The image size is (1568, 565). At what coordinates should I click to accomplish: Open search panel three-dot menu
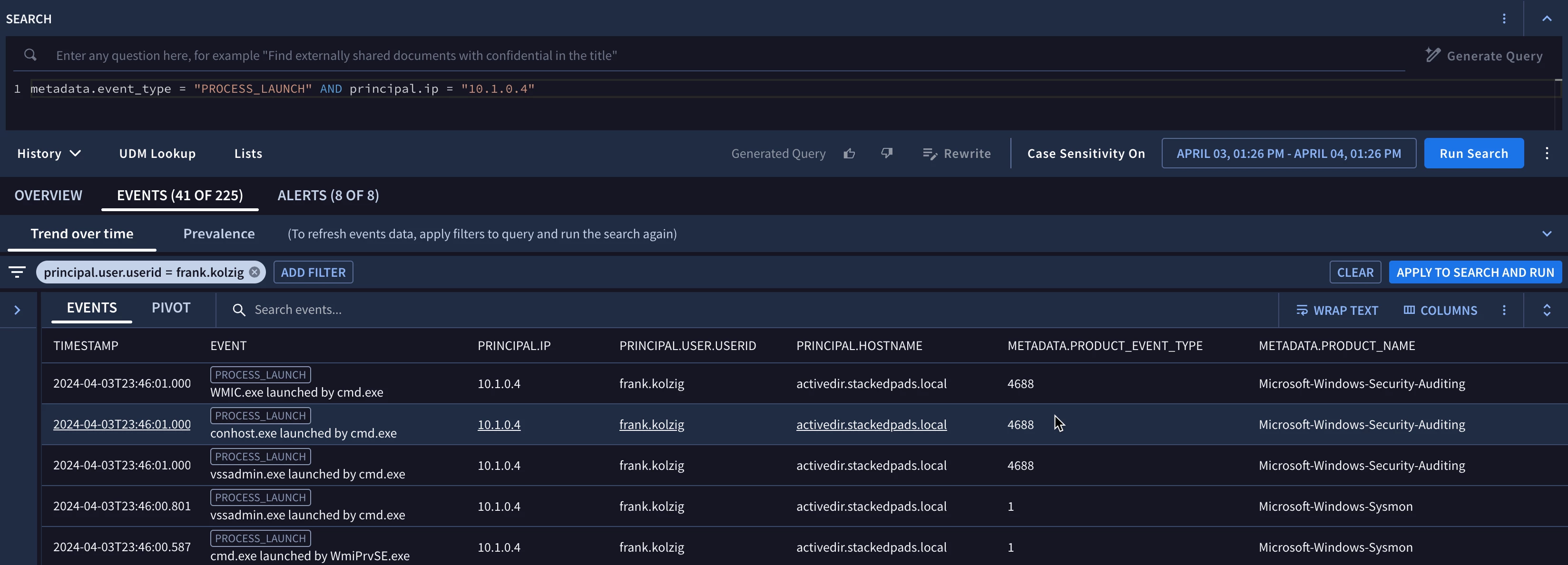(1503, 19)
